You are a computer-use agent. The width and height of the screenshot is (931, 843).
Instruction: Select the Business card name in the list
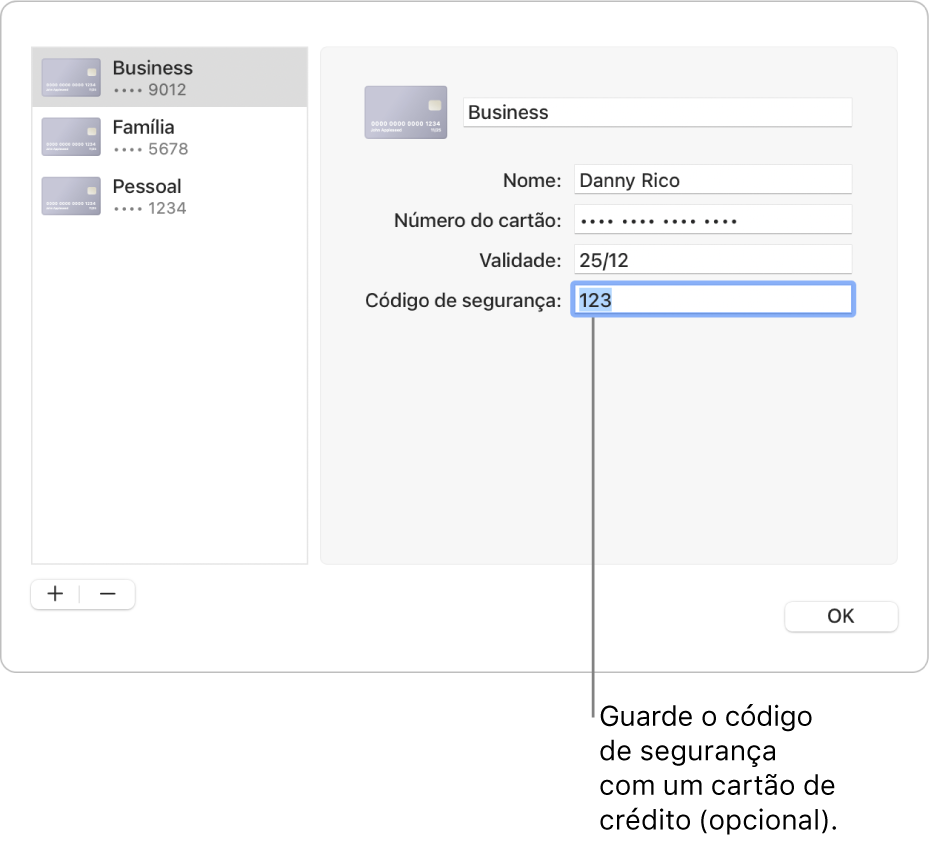coord(152,68)
